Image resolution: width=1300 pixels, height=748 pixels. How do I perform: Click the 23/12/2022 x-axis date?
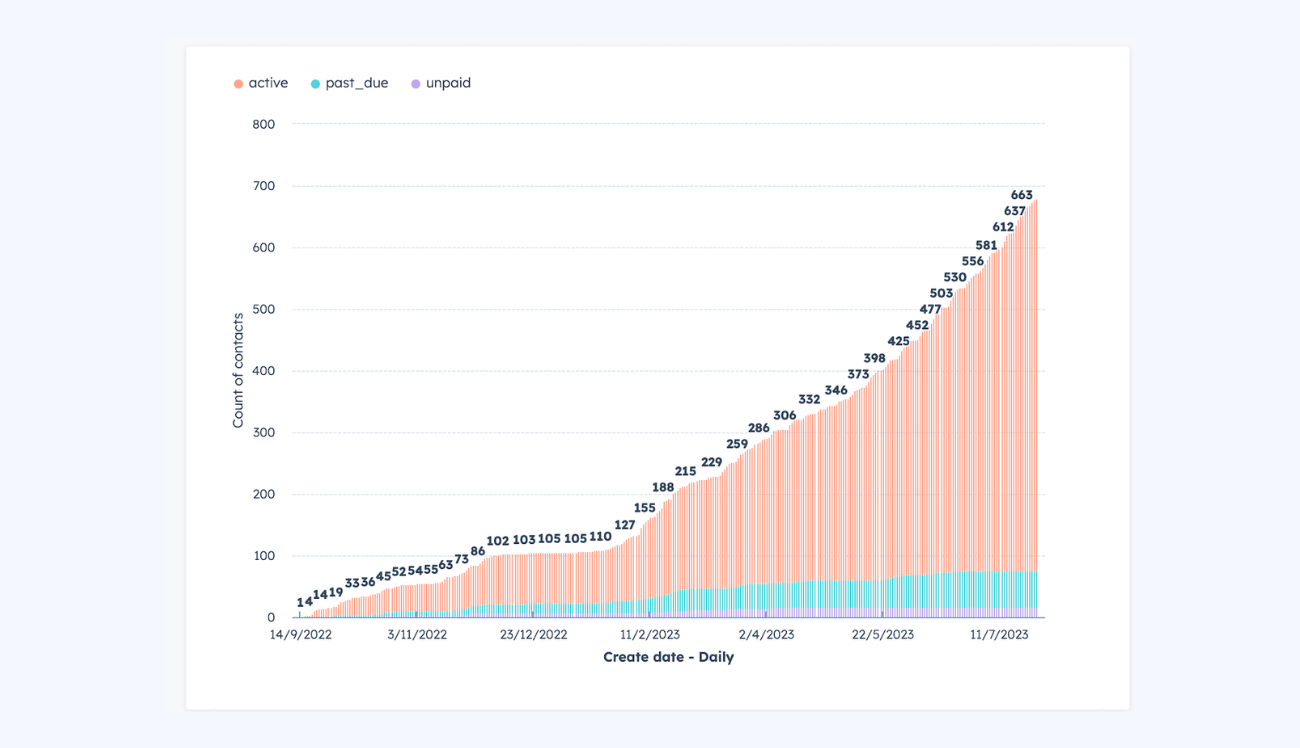(x=533, y=634)
